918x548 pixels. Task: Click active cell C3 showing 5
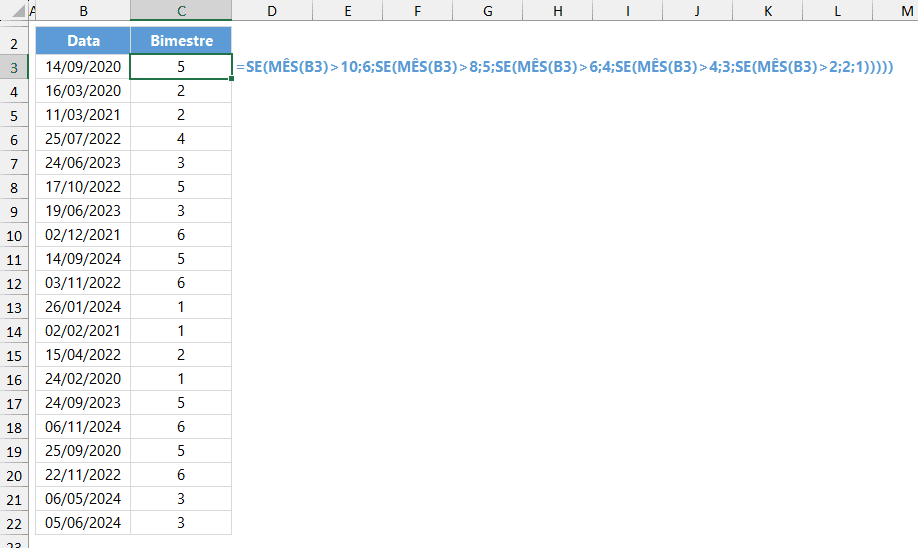point(181,67)
